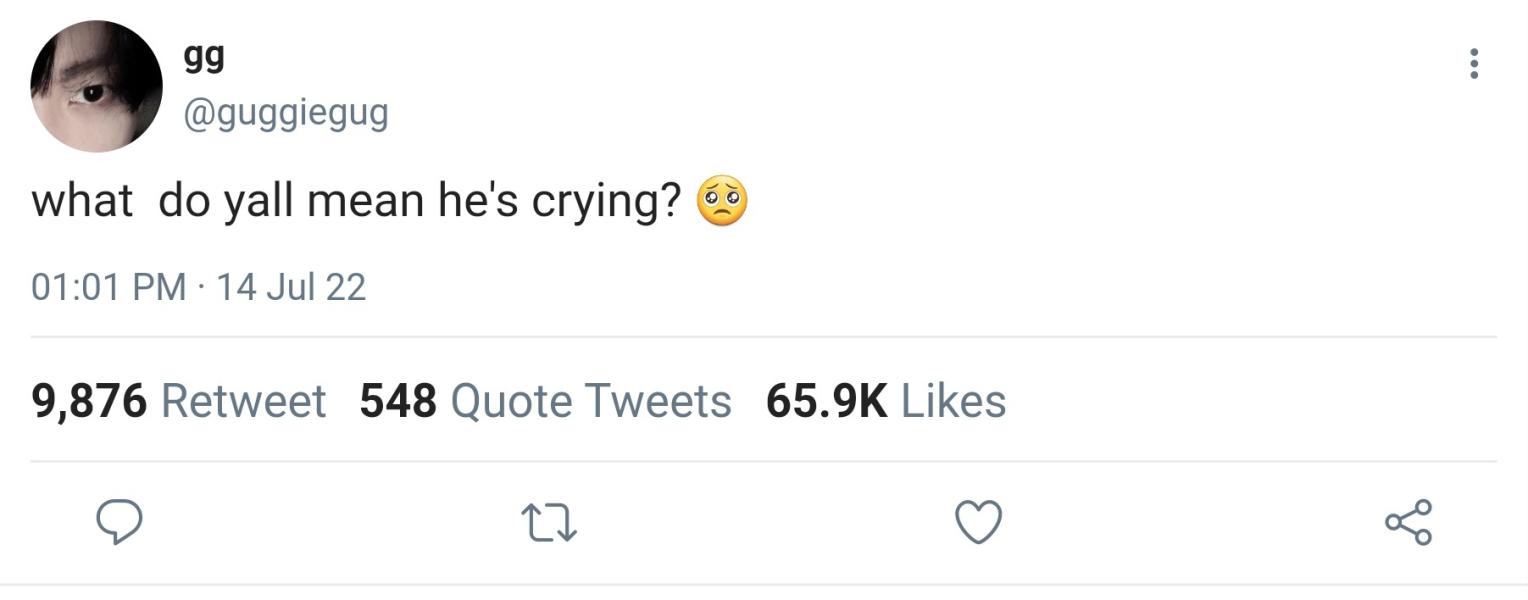Click the reply speech bubble icon

pos(119,522)
